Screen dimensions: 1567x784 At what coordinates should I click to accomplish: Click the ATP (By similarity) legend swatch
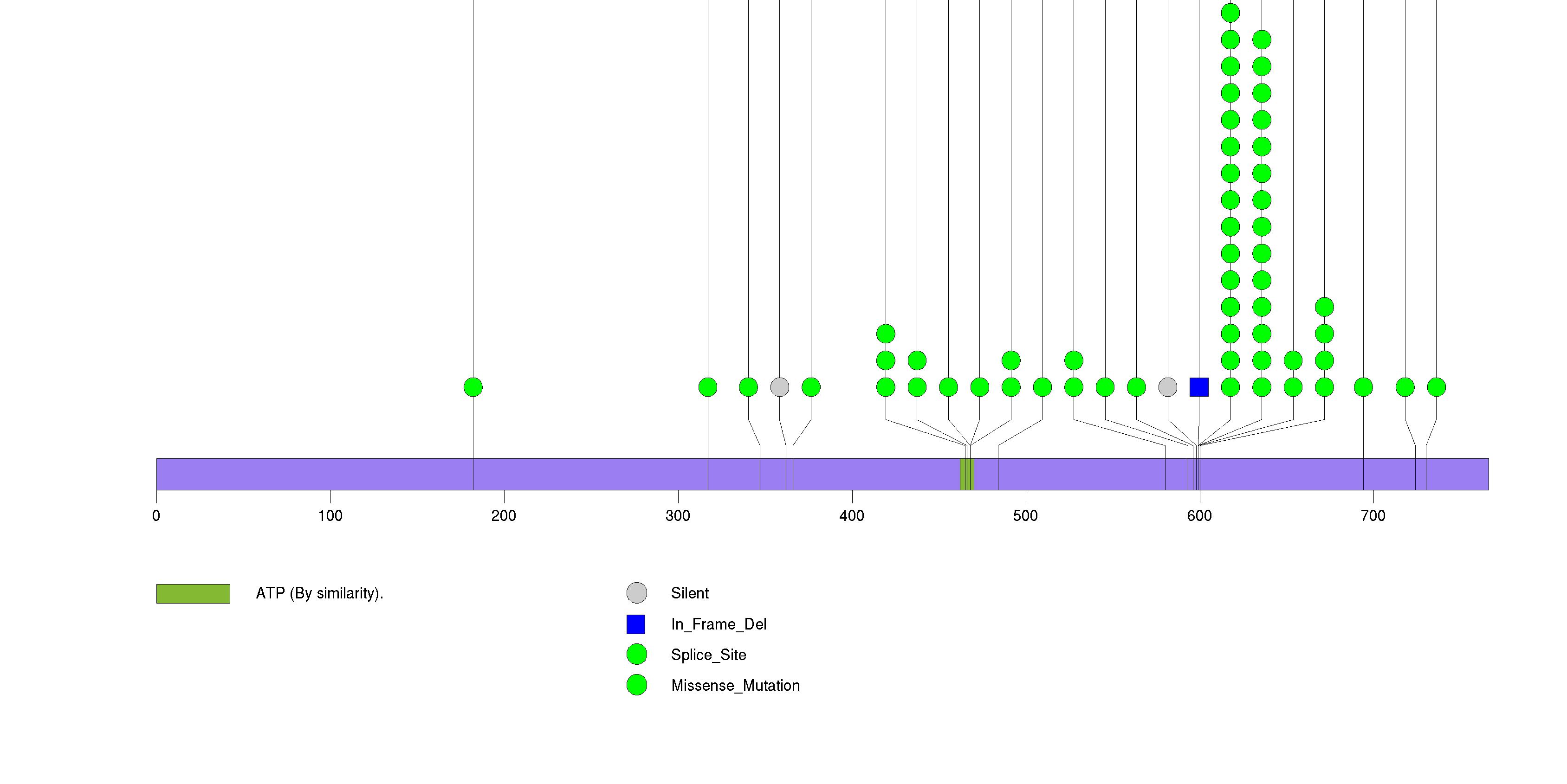(193, 593)
